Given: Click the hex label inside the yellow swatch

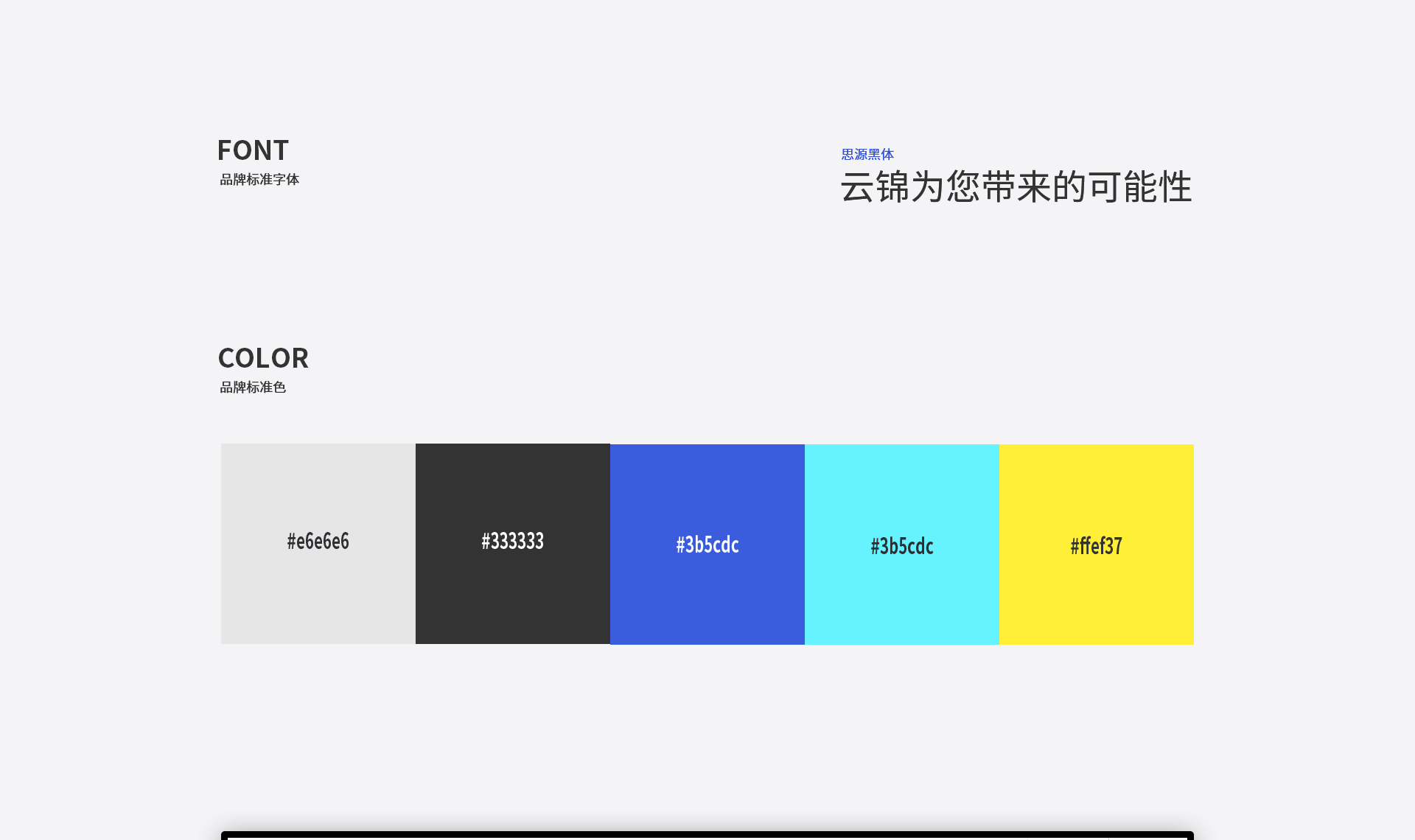Looking at the screenshot, I should coord(1095,545).
